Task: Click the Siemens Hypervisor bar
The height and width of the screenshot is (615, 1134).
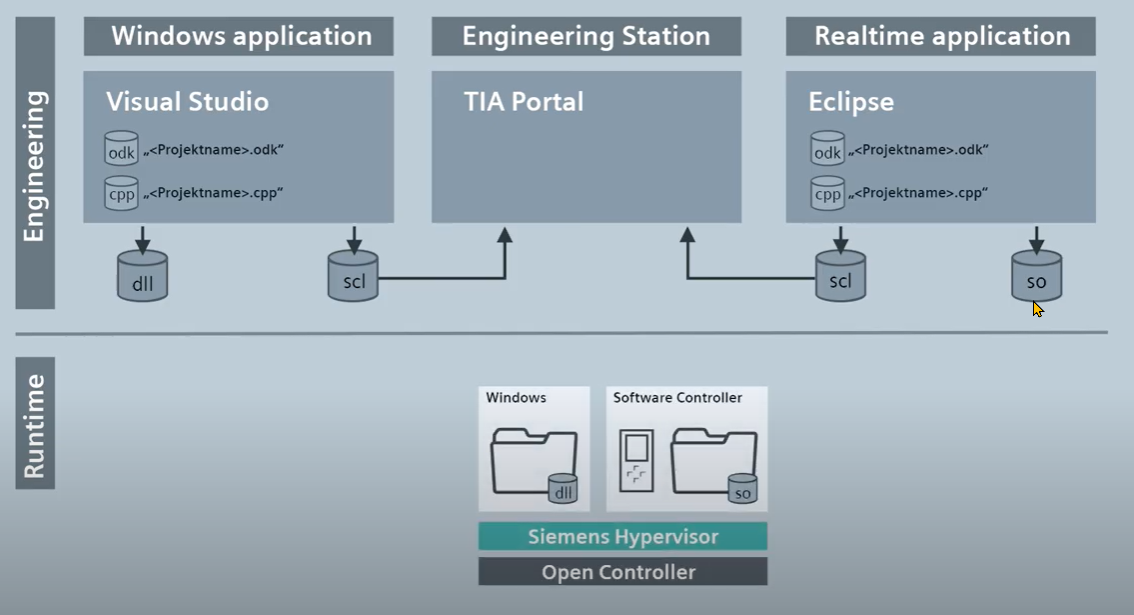Action: (x=623, y=536)
